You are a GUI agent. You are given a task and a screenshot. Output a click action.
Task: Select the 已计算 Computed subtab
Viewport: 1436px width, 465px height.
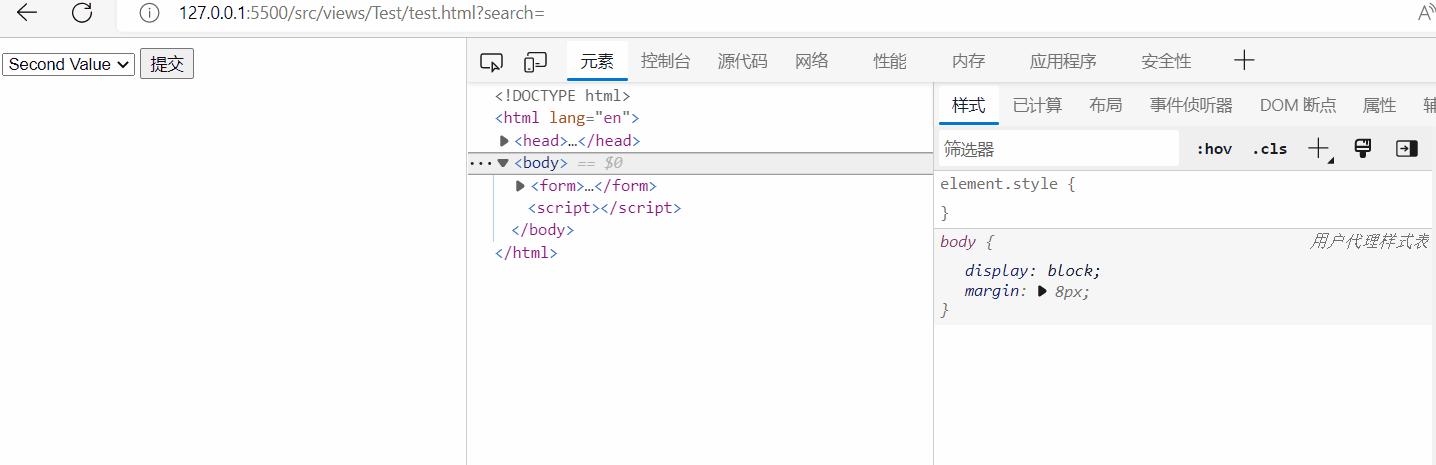pos(1037,105)
